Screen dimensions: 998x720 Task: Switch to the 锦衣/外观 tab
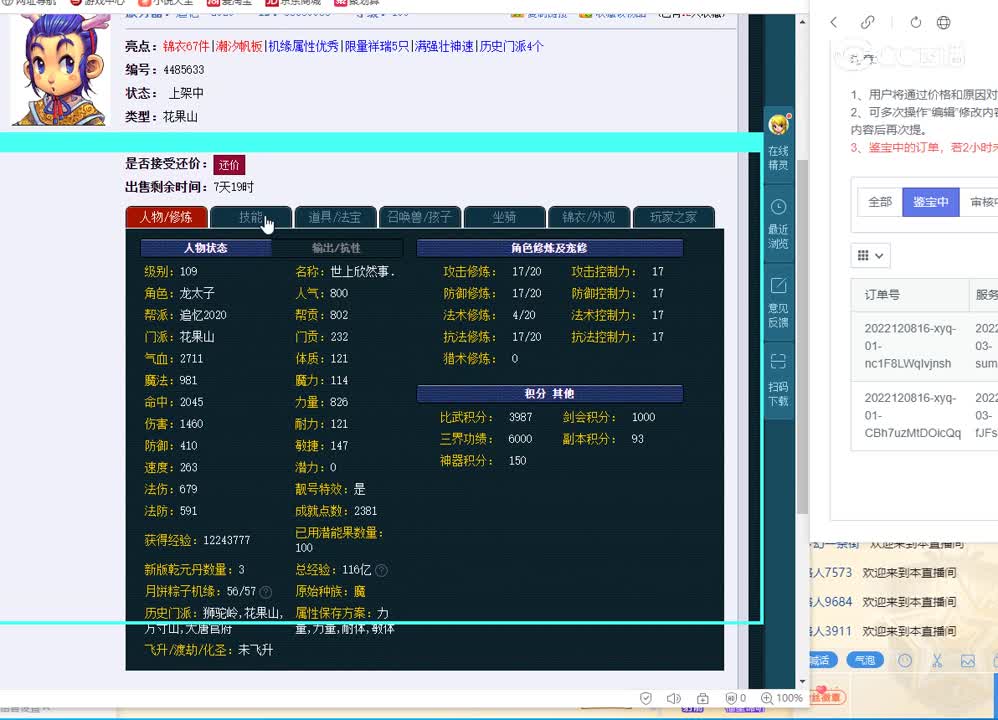tap(589, 217)
